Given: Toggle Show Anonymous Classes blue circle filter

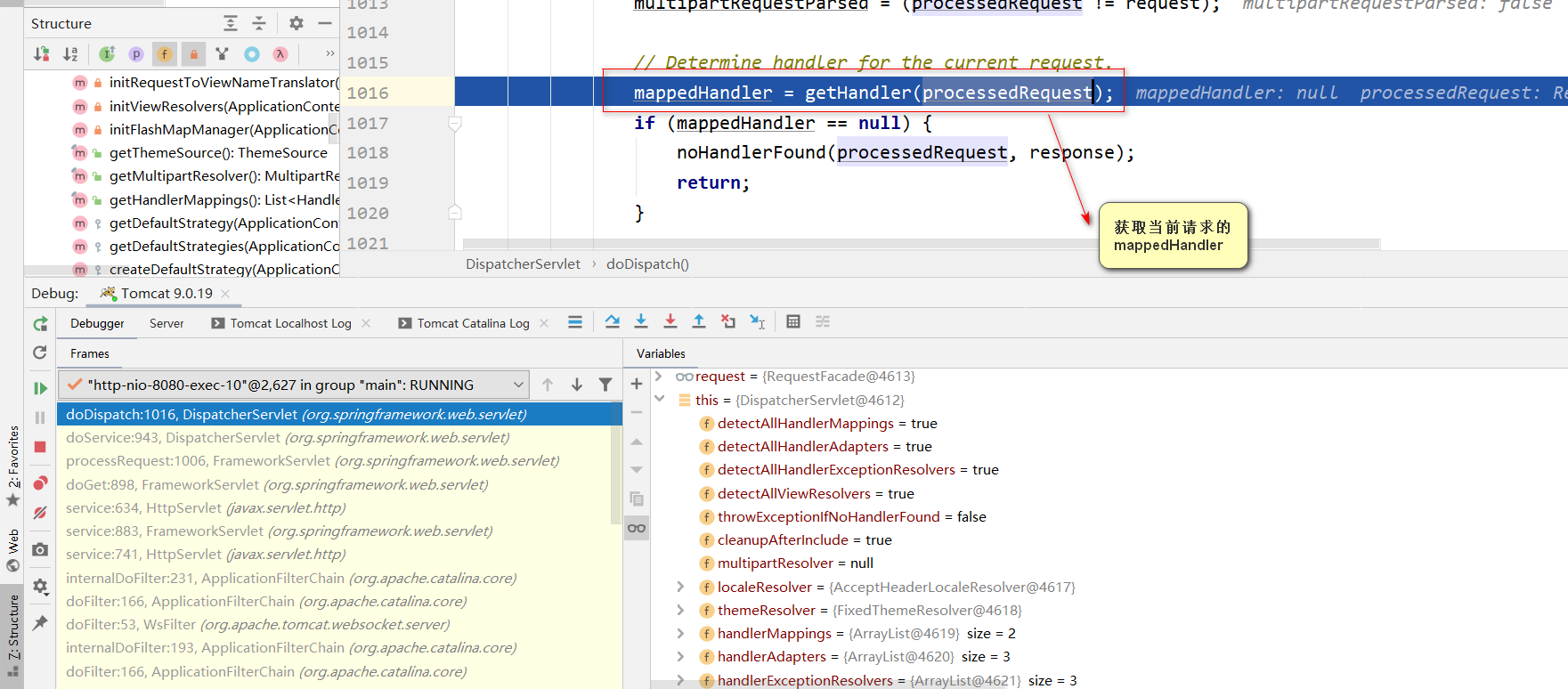Looking at the screenshot, I should tap(252, 54).
